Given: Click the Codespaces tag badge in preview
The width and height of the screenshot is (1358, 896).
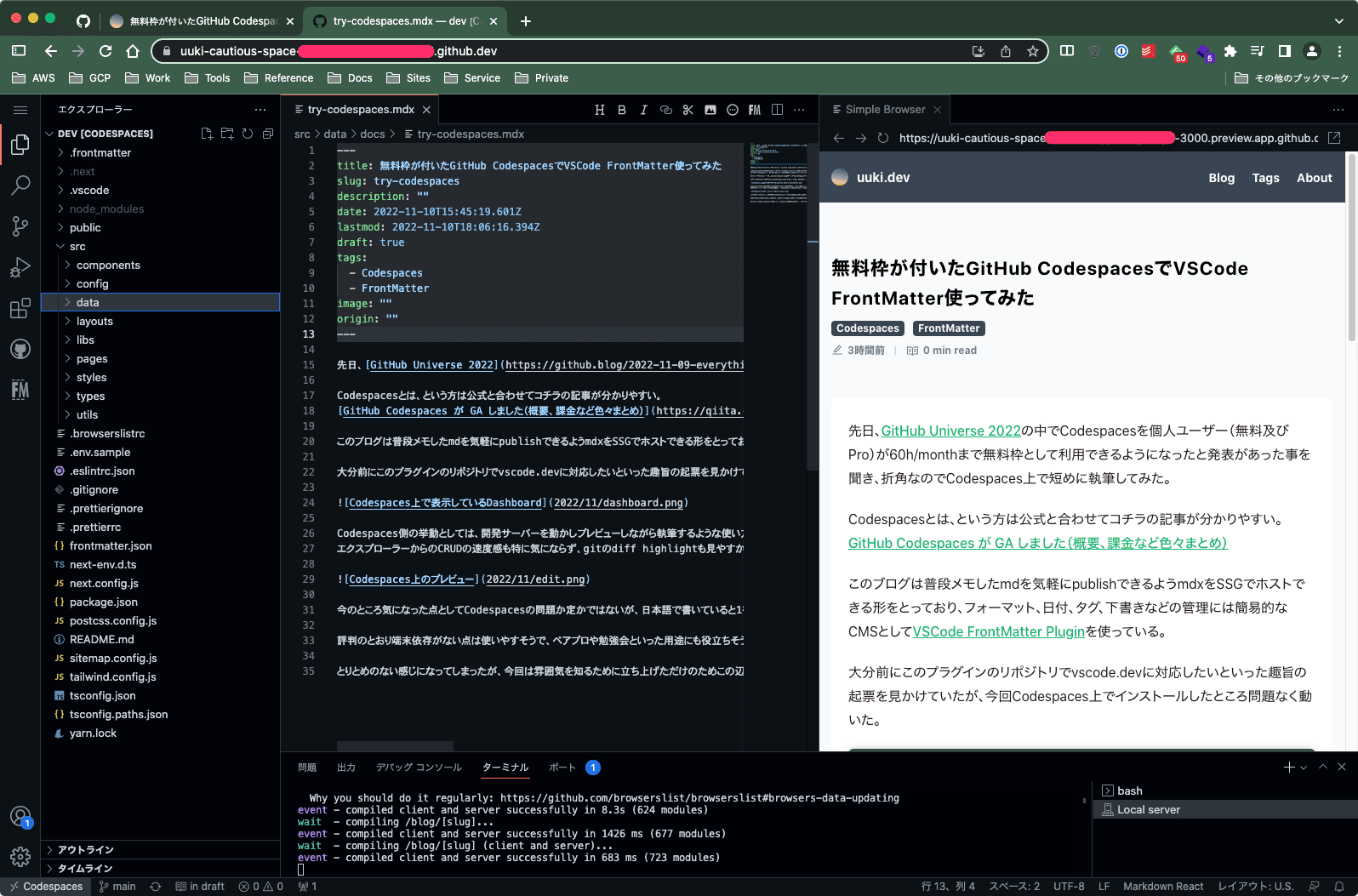Looking at the screenshot, I should click(x=867, y=328).
